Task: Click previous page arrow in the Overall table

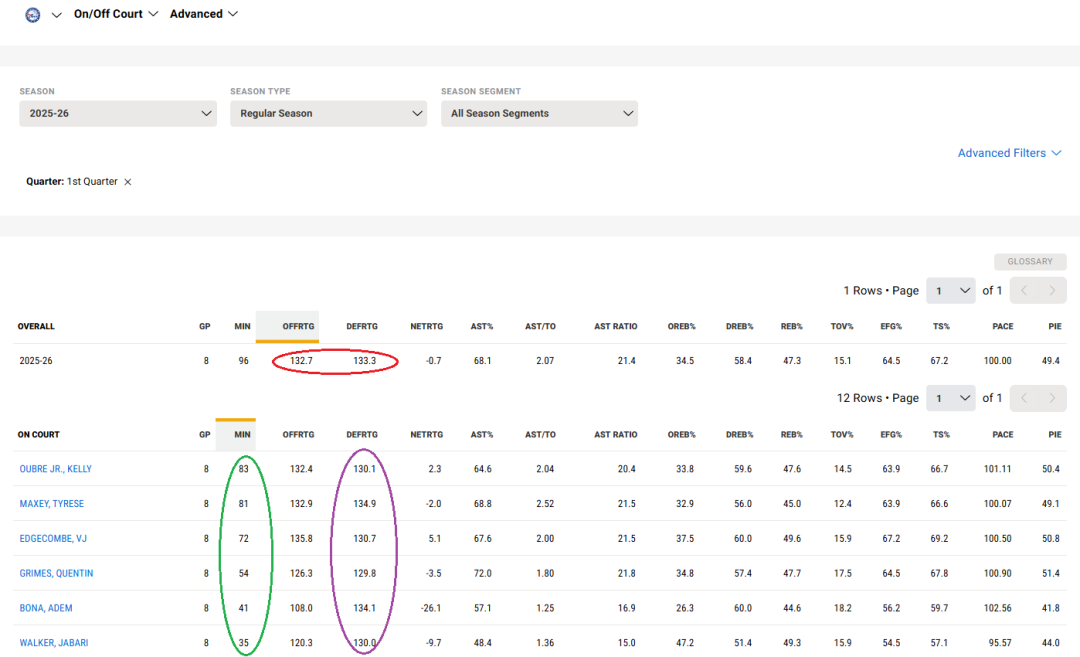Action: (x=1024, y=291)
